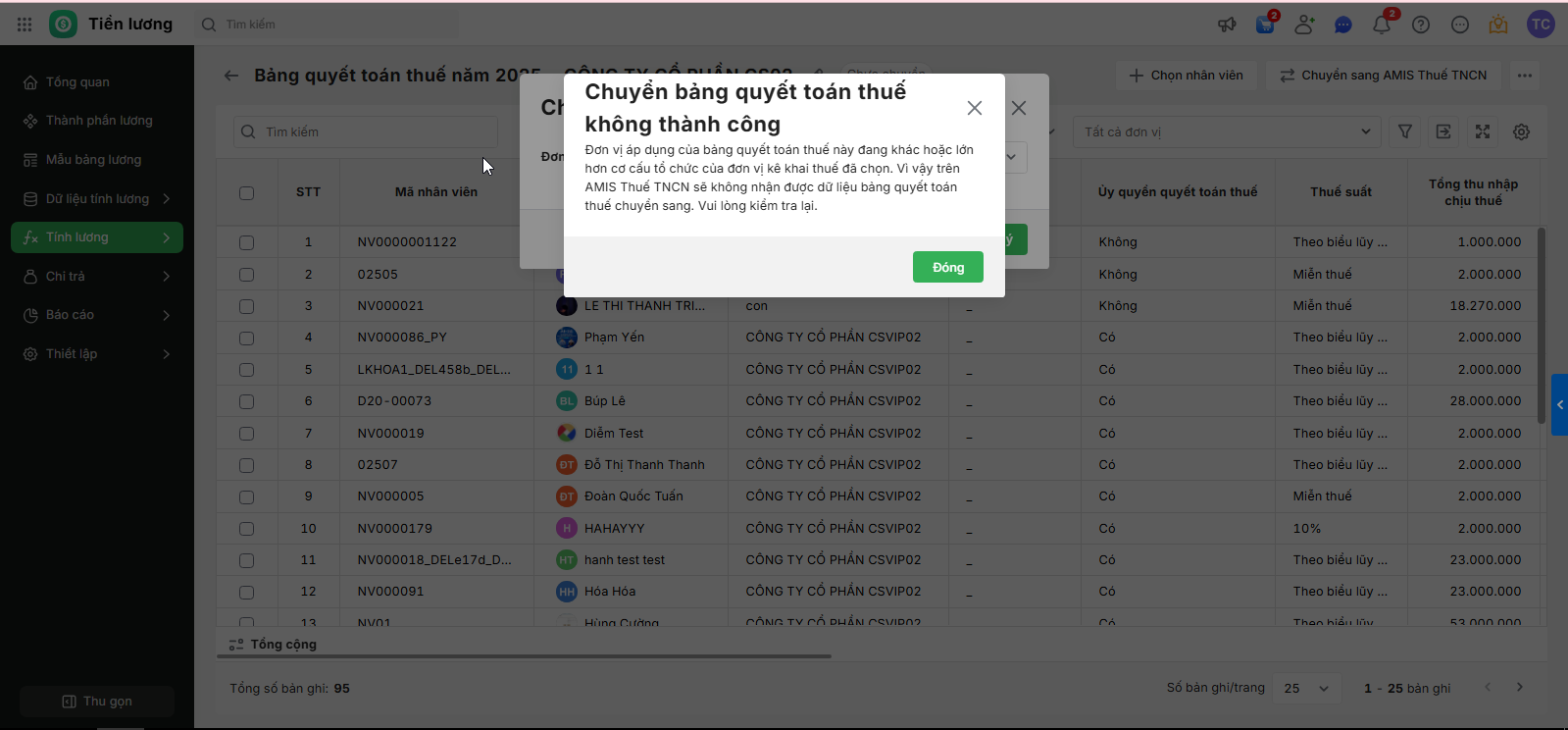This screenshot has width=1568, height=730.
Task: Click the vertical table scrollbar
Action: 1542,327
